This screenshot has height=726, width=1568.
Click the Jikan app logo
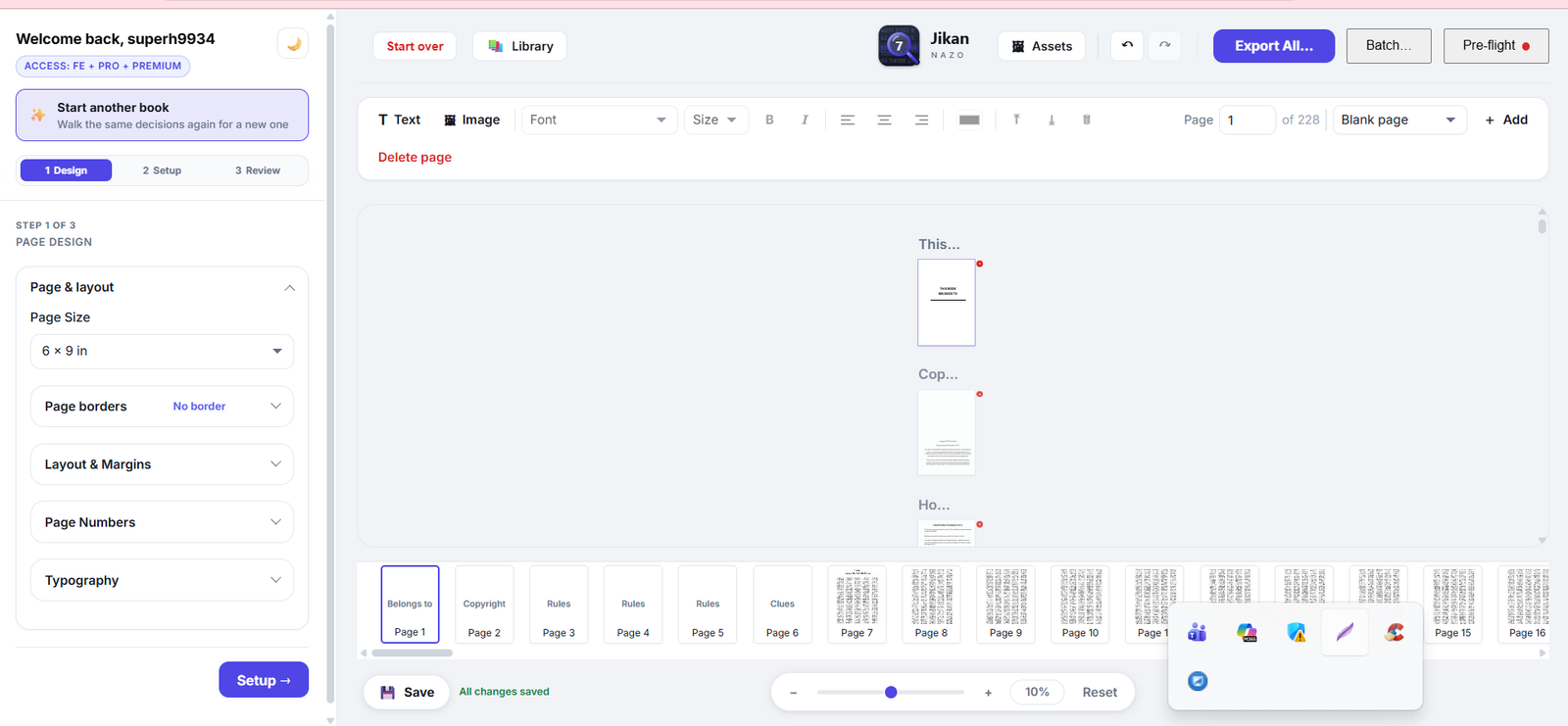(899, 45)
